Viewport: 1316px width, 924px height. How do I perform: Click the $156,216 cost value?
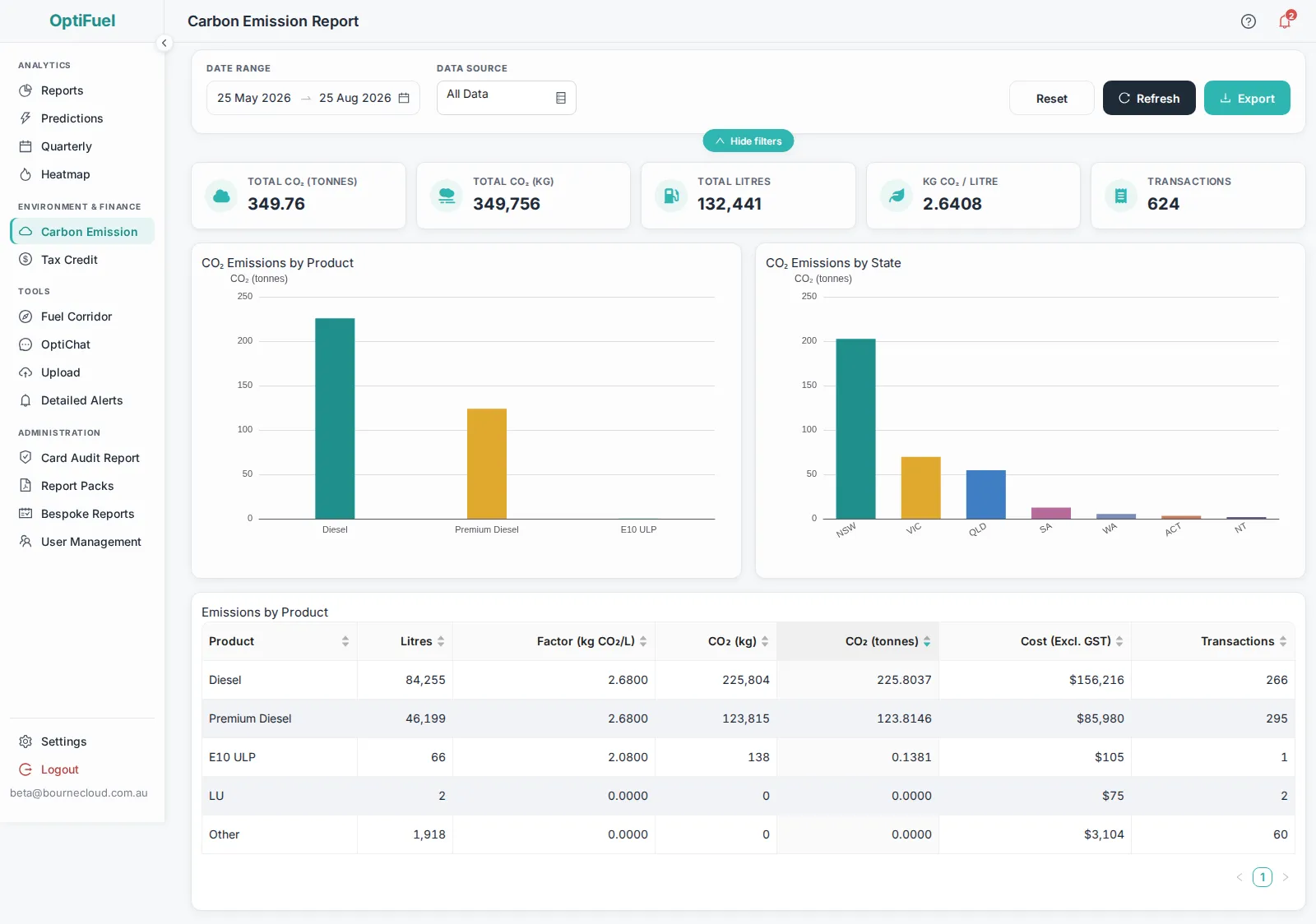point(1096,680)
